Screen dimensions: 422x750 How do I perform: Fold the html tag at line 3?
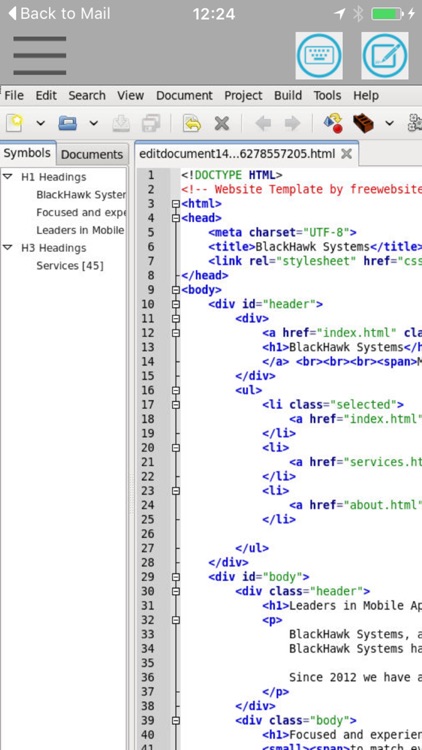(176, 204)
